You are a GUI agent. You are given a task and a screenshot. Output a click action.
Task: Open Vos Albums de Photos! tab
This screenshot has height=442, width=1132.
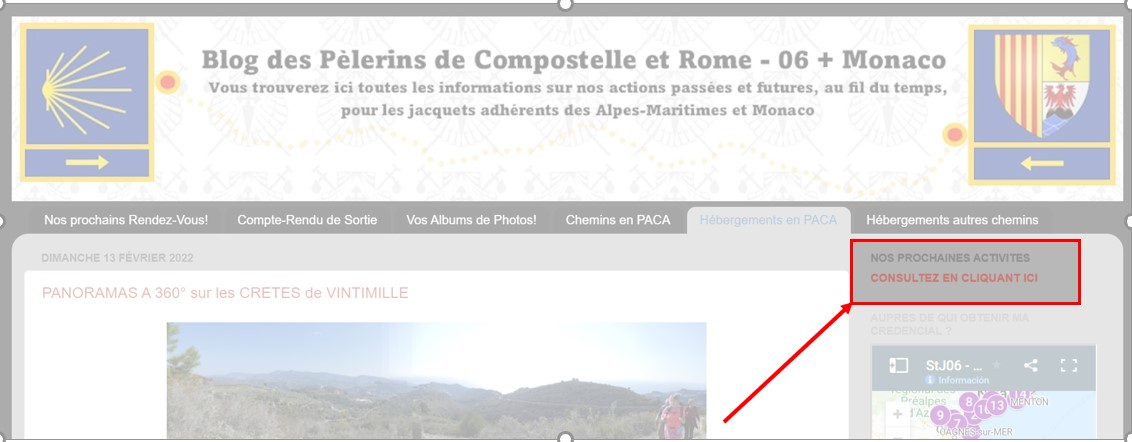click(x=471, y=220)
